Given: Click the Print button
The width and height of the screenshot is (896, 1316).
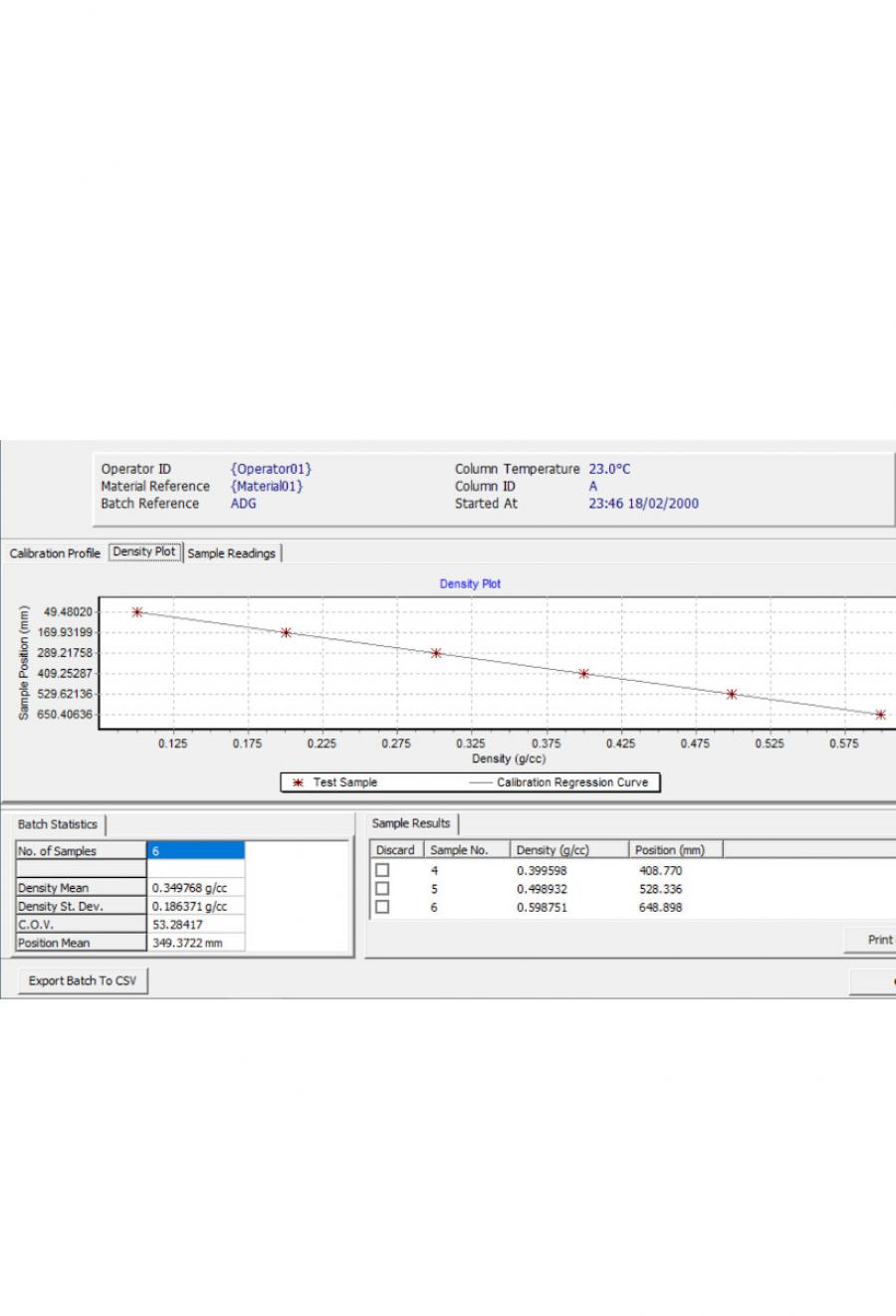Looking at the screenshot, I should tap(878, 940).
